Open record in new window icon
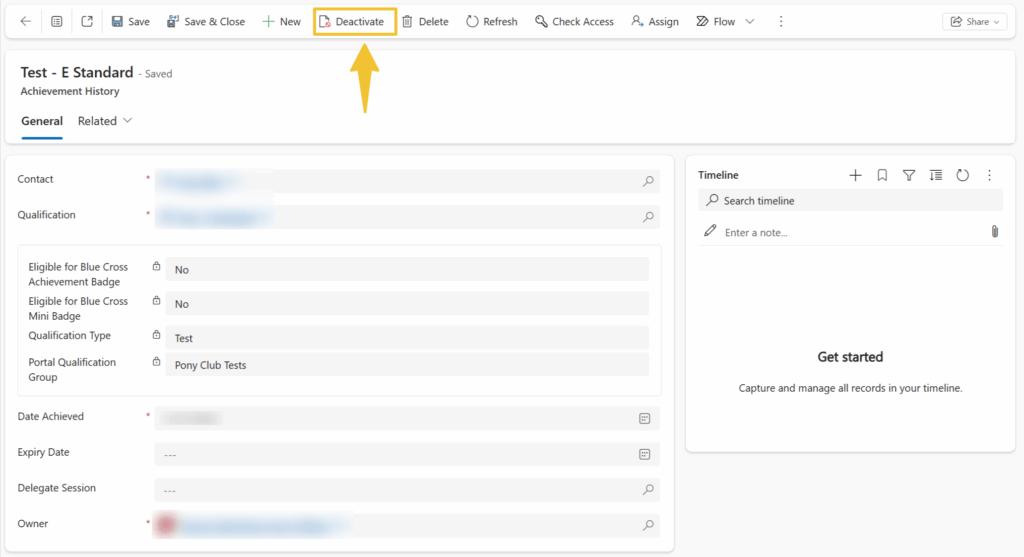Screen dimensions: 1024x557 (x=87, y=21)
